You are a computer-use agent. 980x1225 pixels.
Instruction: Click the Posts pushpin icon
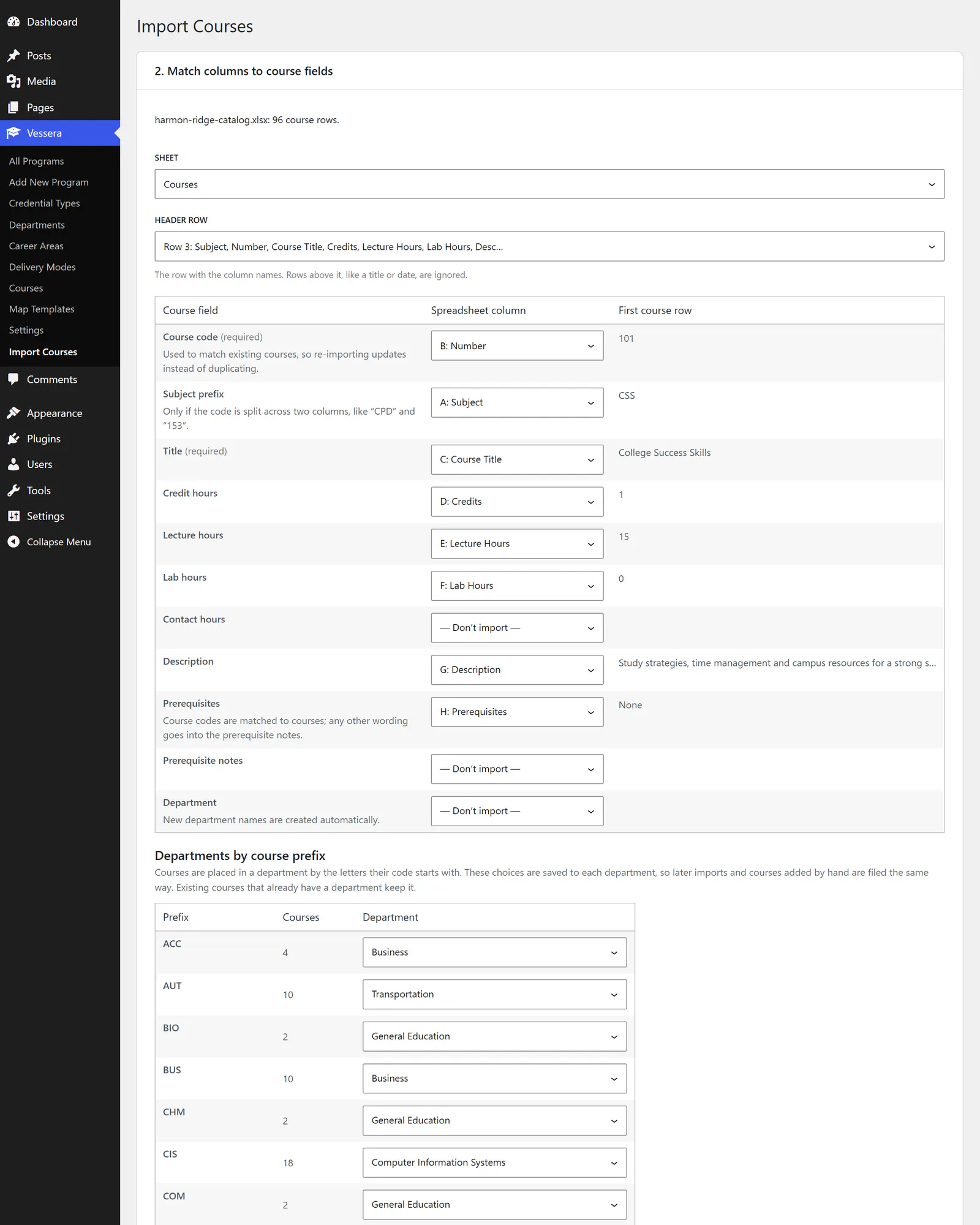tap(13, 56)
